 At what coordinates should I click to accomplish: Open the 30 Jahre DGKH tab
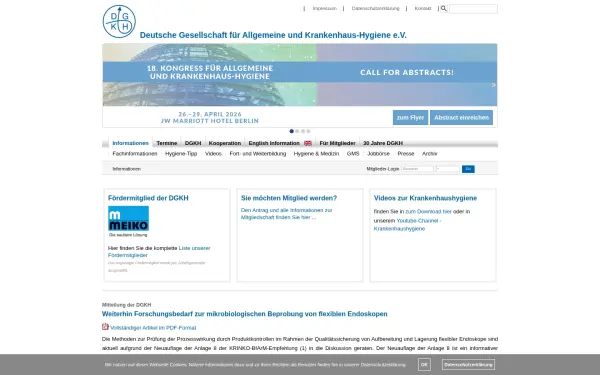pyautogui.click(x=383, y=143)
